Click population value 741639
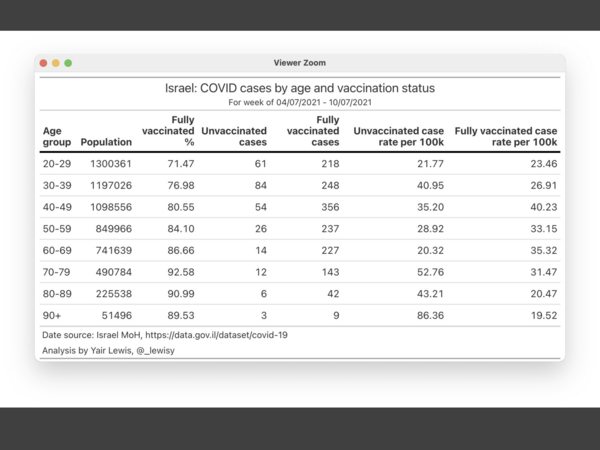 click(114, 250)
